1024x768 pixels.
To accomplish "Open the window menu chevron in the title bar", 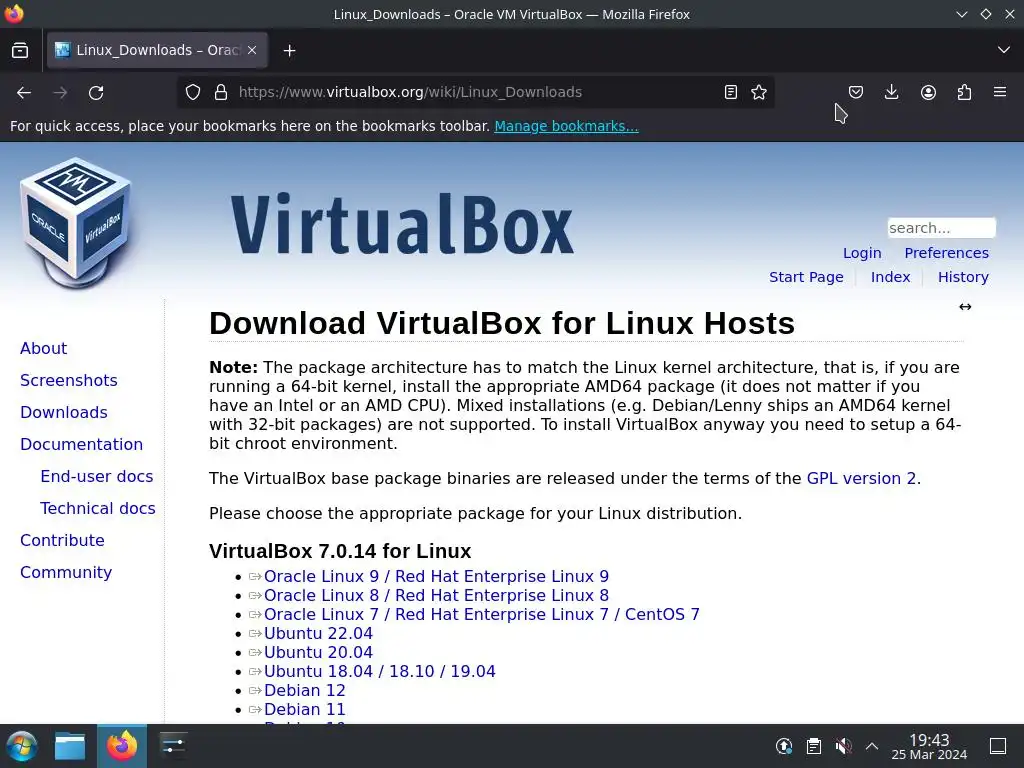I will [961, 14].
